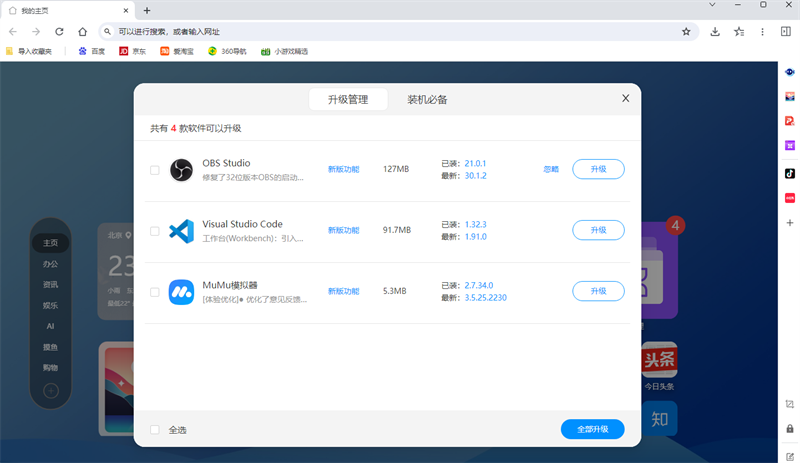The image size is (800, 463).
Task: Open the red PDF icon in right sidebar
Action: coord(790,121)
